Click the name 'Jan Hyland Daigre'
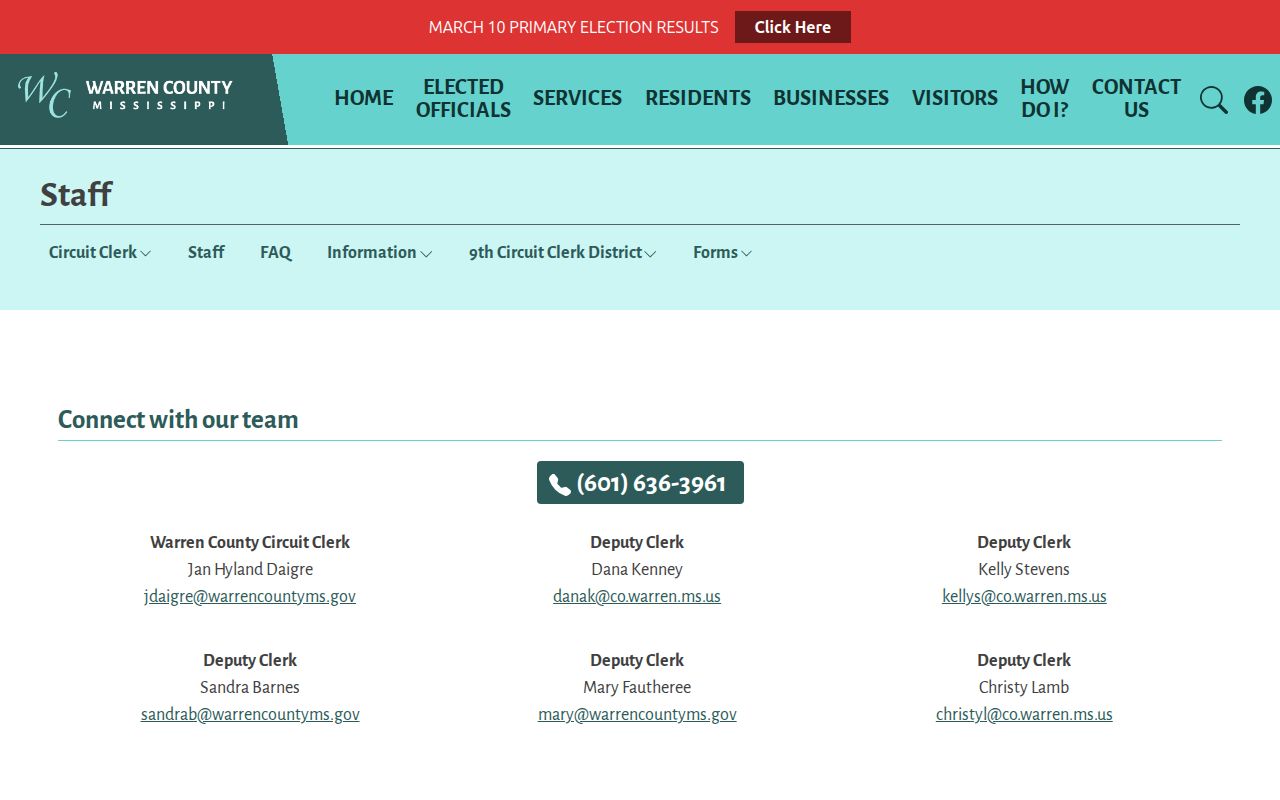Image resolution: width=1280 pixels, height=800 pixels. pos(250,570)
